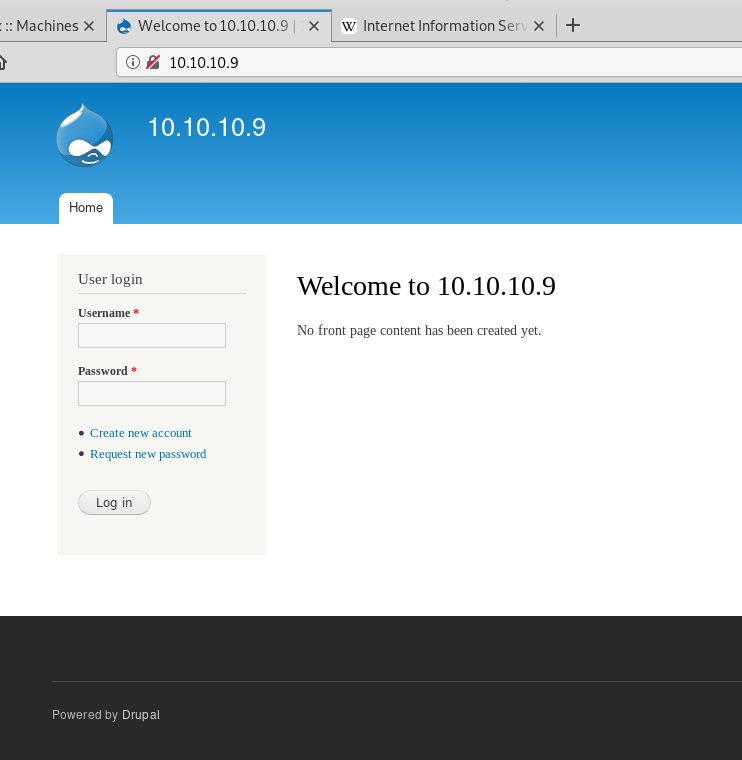Close the Welcome to 10.10.10.9 tab
This screenshot has width=742, height=760.
[314, 26]
